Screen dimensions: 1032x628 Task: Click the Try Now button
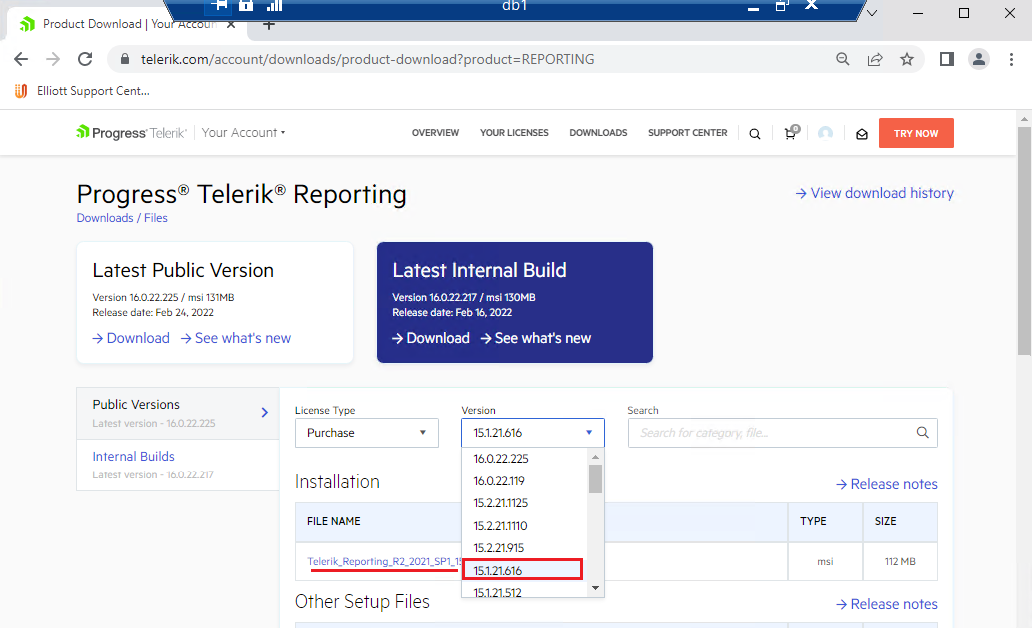tap(916, 133)
